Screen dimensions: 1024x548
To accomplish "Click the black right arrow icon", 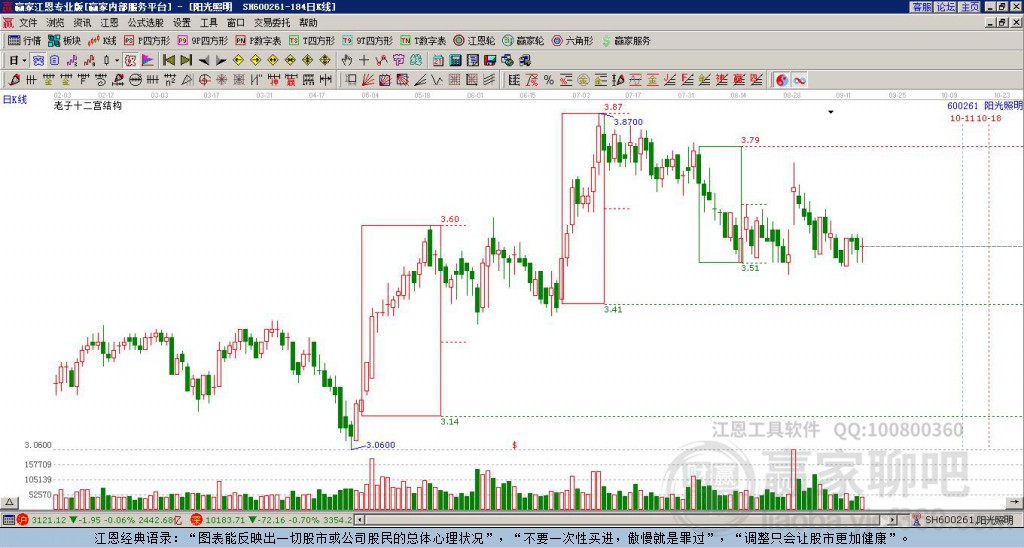I will coord(221,61).
